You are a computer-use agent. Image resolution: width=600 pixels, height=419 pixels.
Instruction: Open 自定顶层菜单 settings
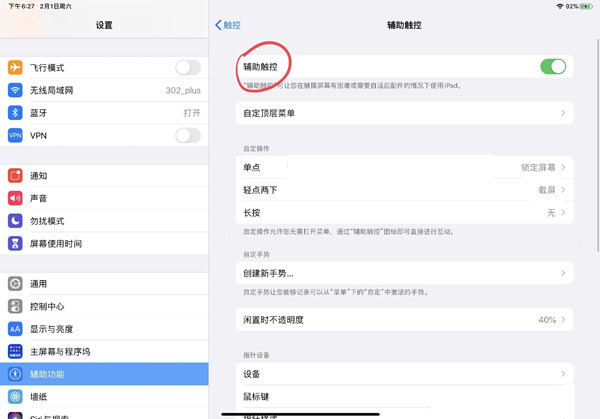(x=404, y=113)
